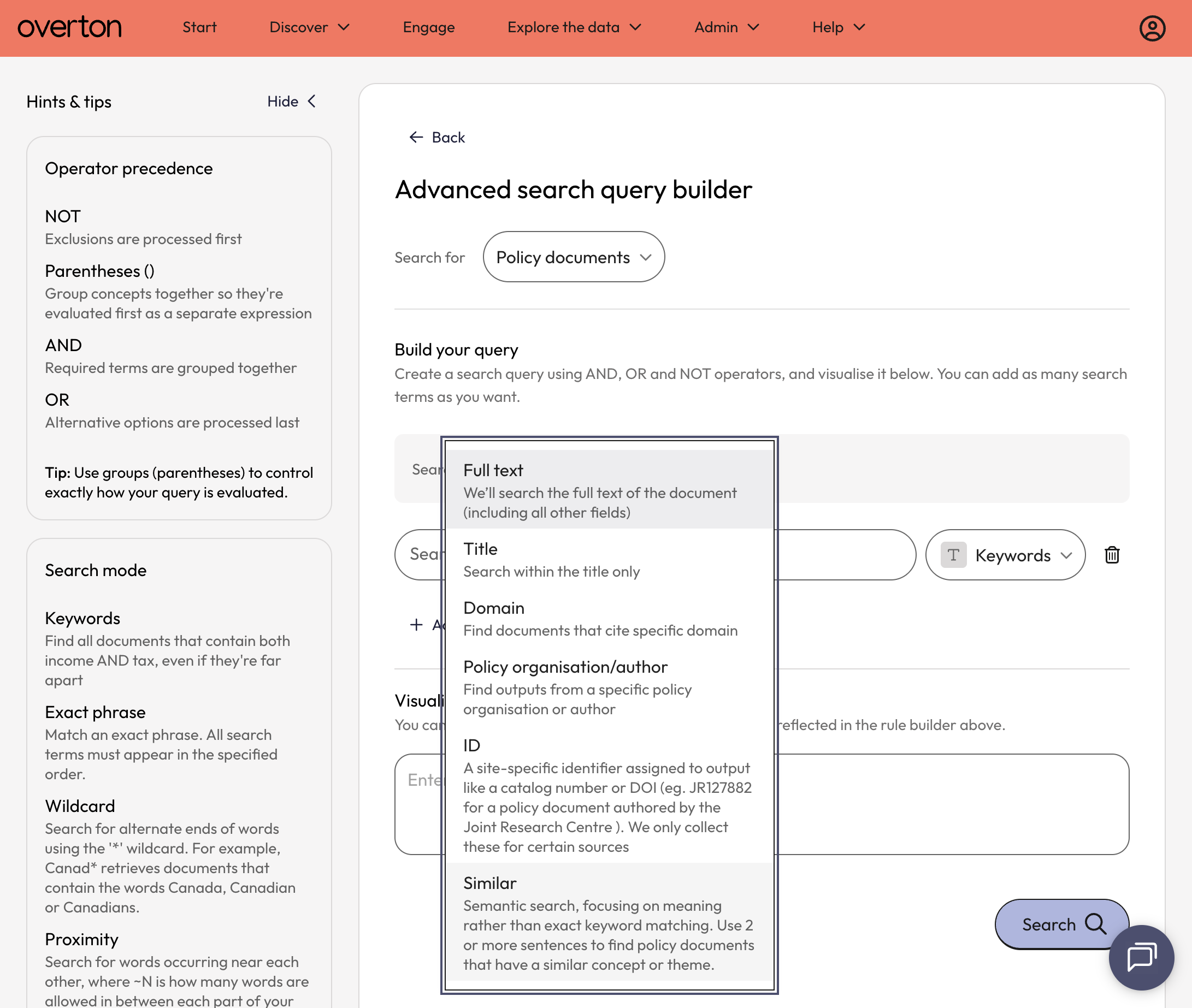This screenshot has width=1192, height=1008.
Task: Open the user account profile icon
Action: (x=1152, y=28)
